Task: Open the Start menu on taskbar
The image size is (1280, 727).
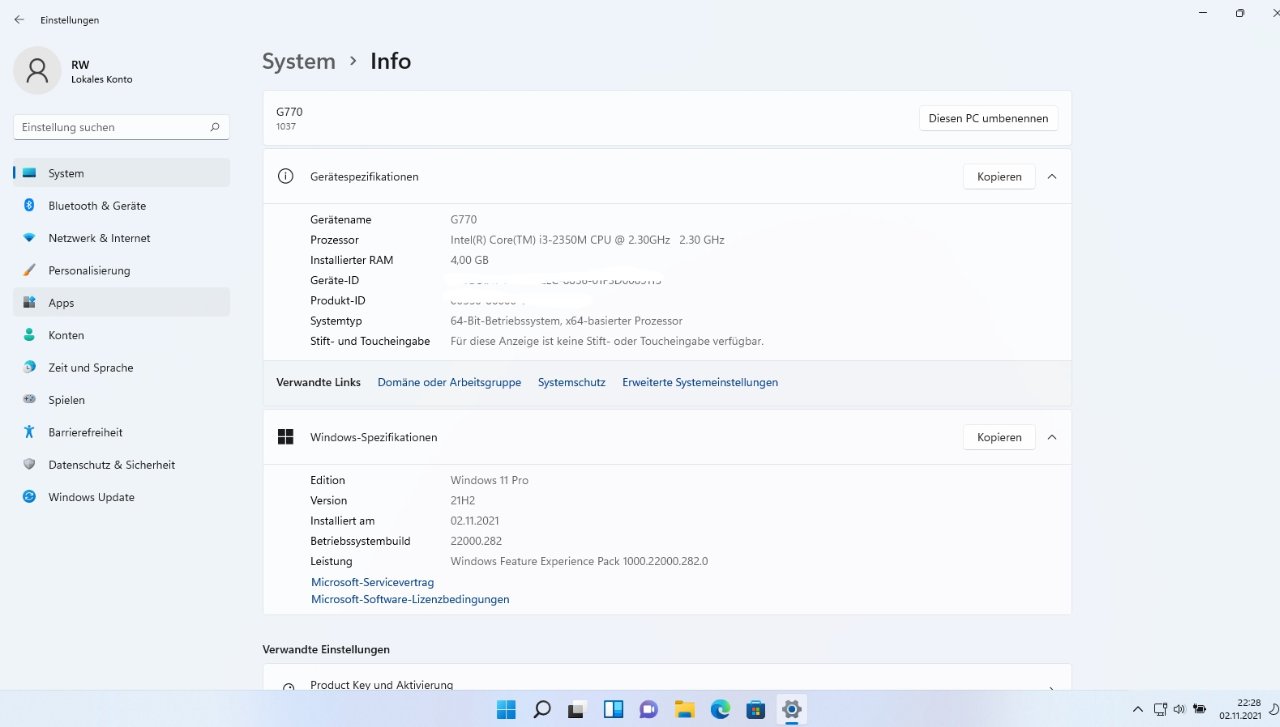Action: 507,710
